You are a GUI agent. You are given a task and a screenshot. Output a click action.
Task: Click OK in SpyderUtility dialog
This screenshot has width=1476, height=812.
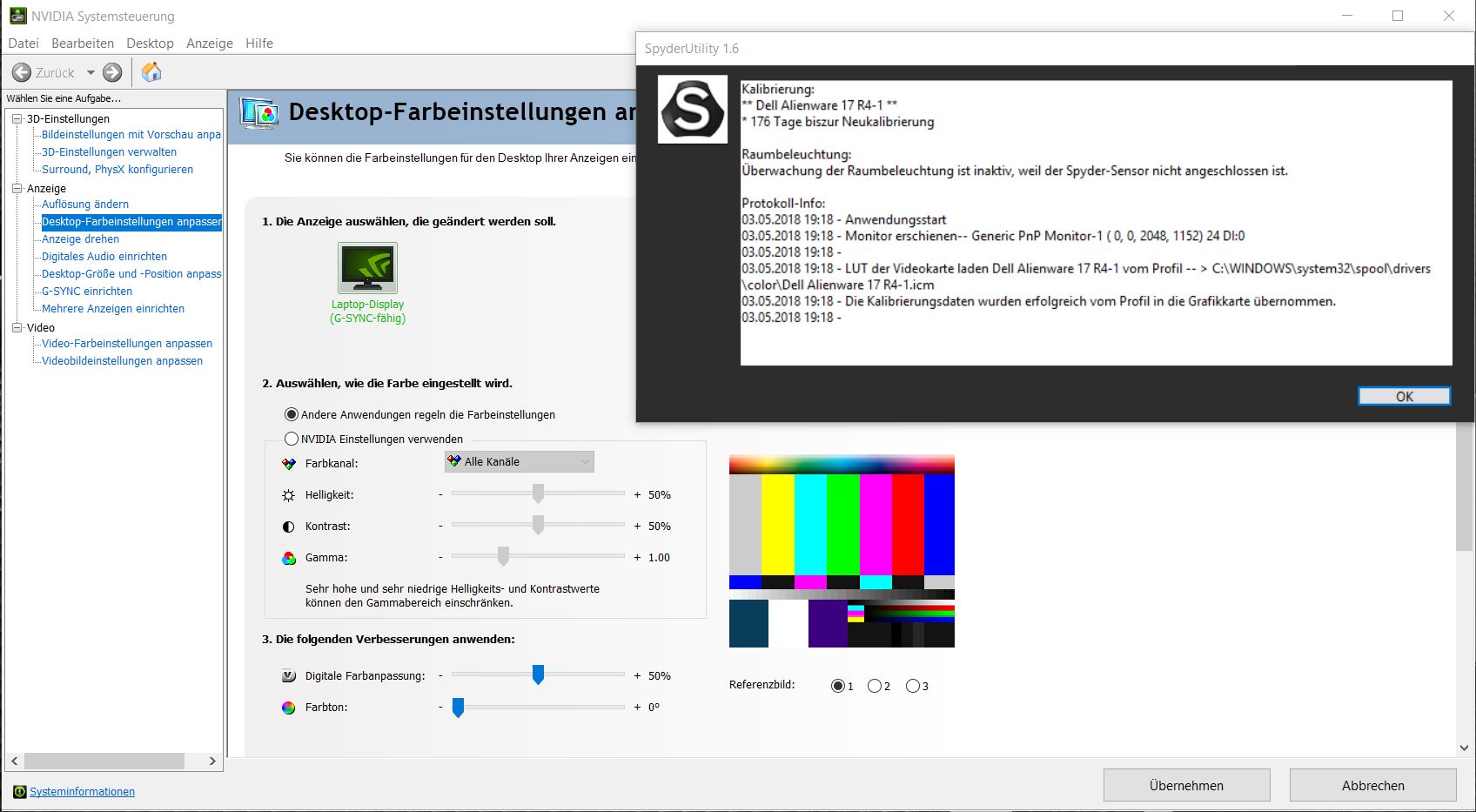point(1405,396)
